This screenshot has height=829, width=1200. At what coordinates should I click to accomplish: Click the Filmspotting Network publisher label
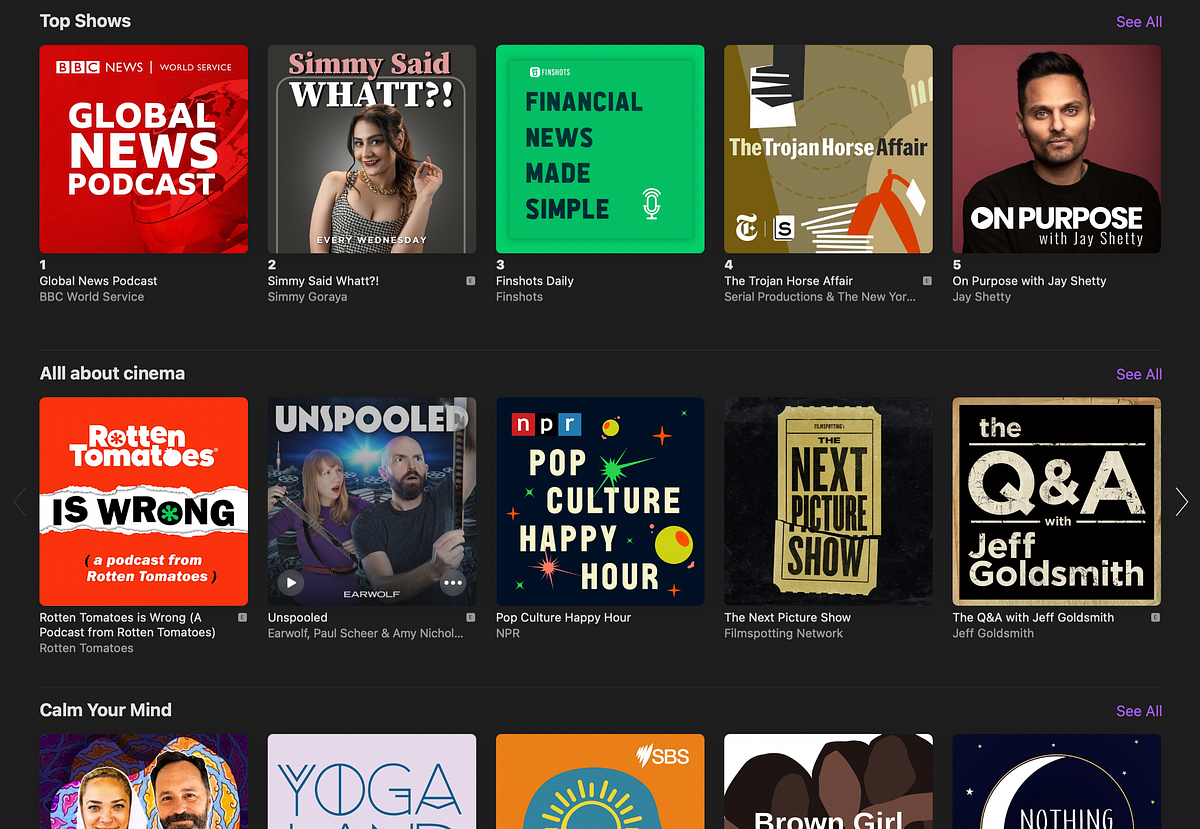(784, 633)
